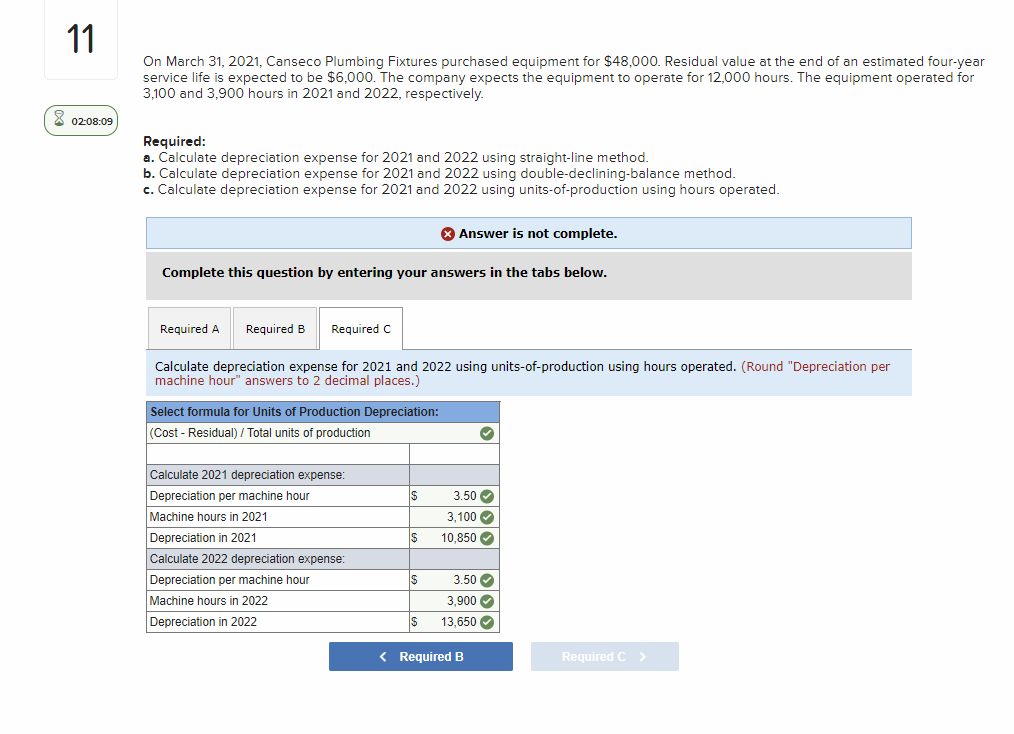Click the green check next to 3,100
This screenshot has width=1014, height=734.
487,517
